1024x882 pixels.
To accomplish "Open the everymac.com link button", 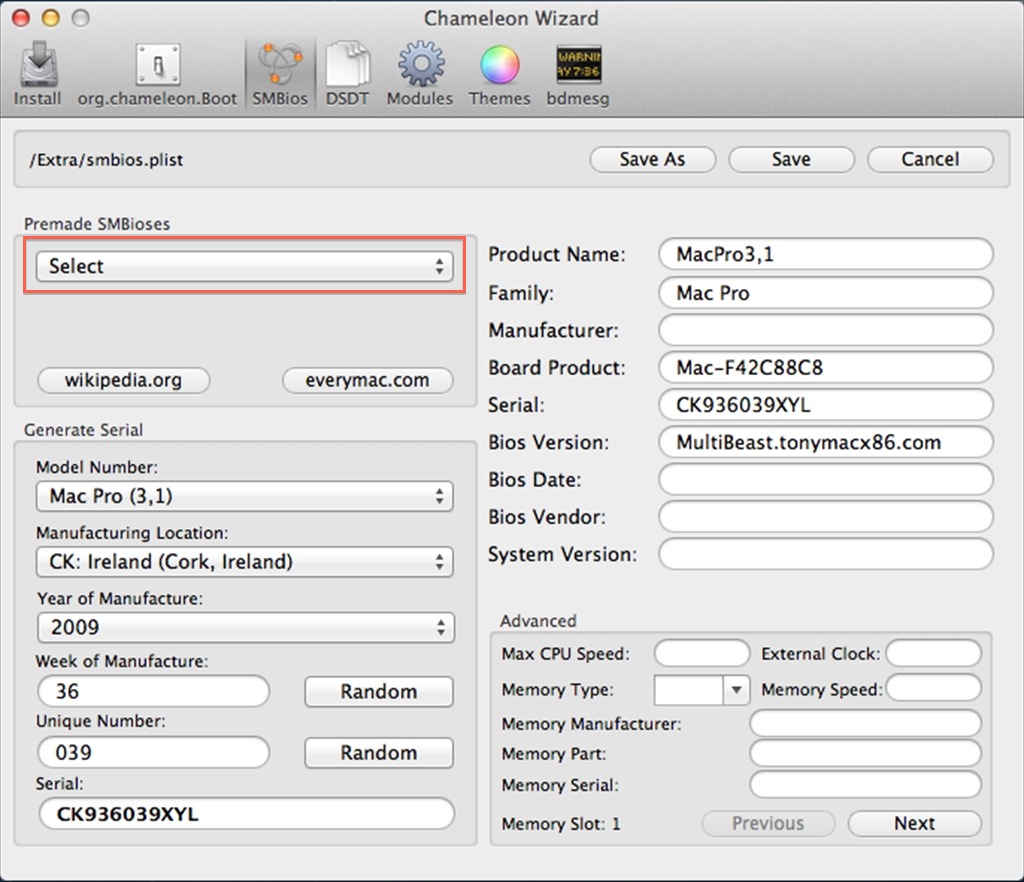I will 368,380.
